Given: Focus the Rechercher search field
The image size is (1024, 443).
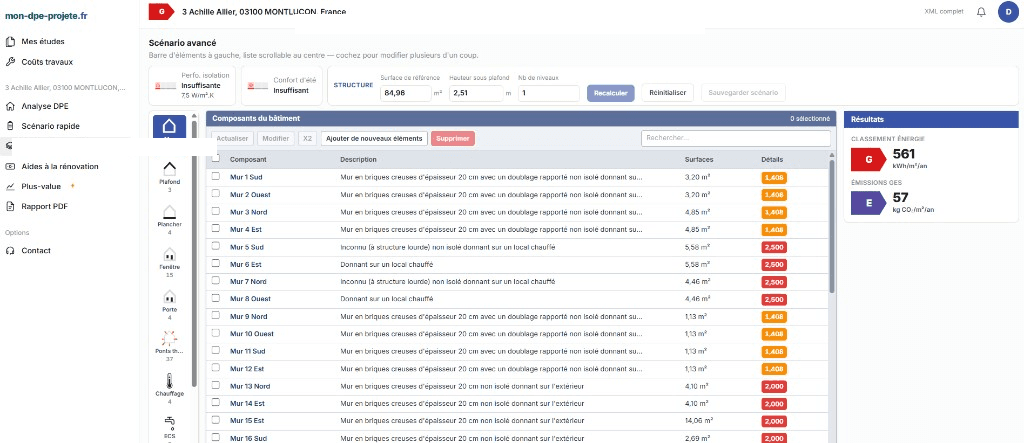Looking at the screenshot, I should click(x=736, y=139).
